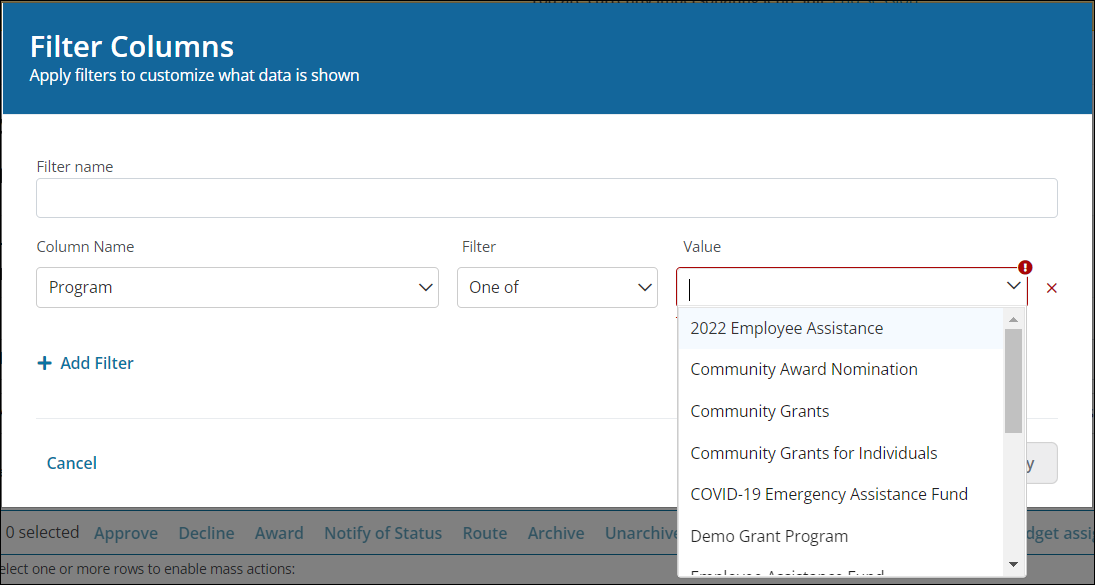The width and height of the screenshot is (1095, 585).
Task: Click Decline in the mass actions bar
Action: tap(206, 533)
